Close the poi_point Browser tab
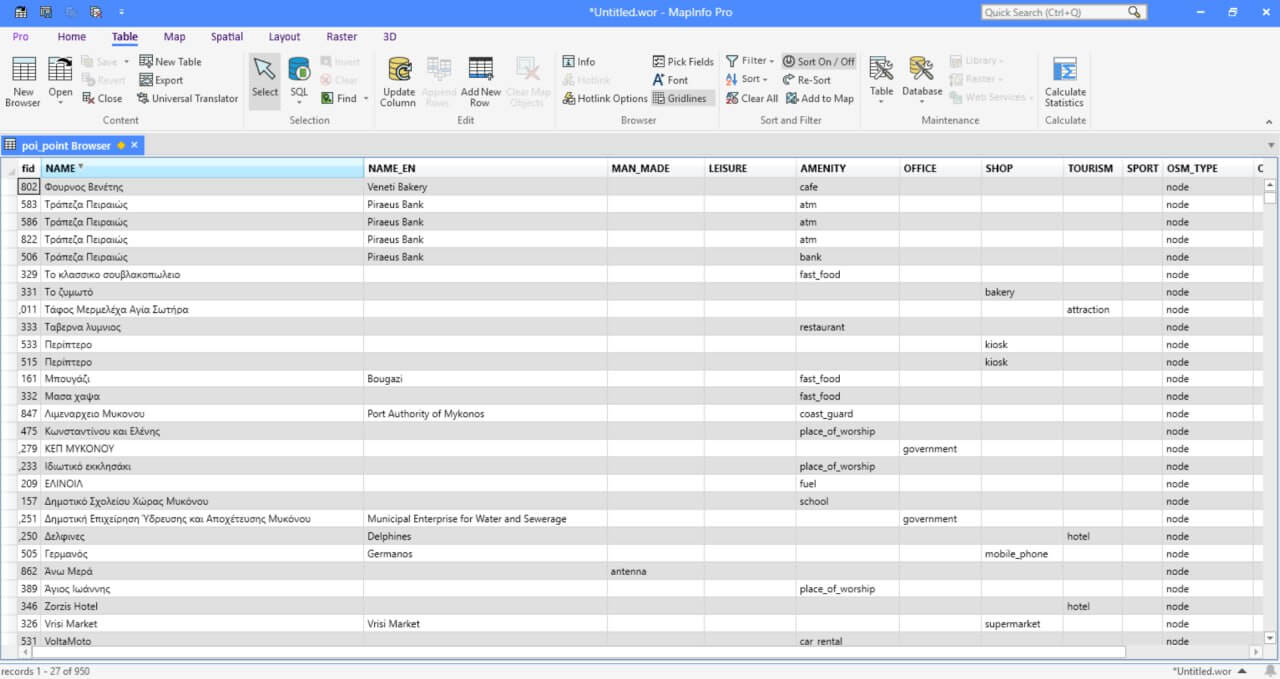The image size is (1280, 679). point(134,145)
